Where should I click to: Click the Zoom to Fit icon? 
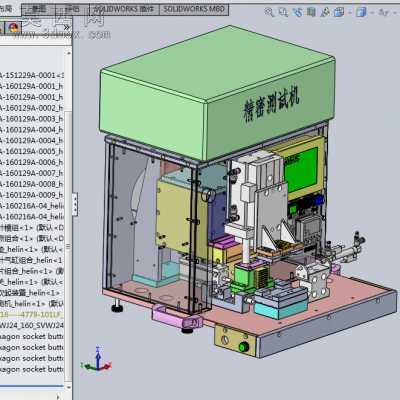(269, 12)
